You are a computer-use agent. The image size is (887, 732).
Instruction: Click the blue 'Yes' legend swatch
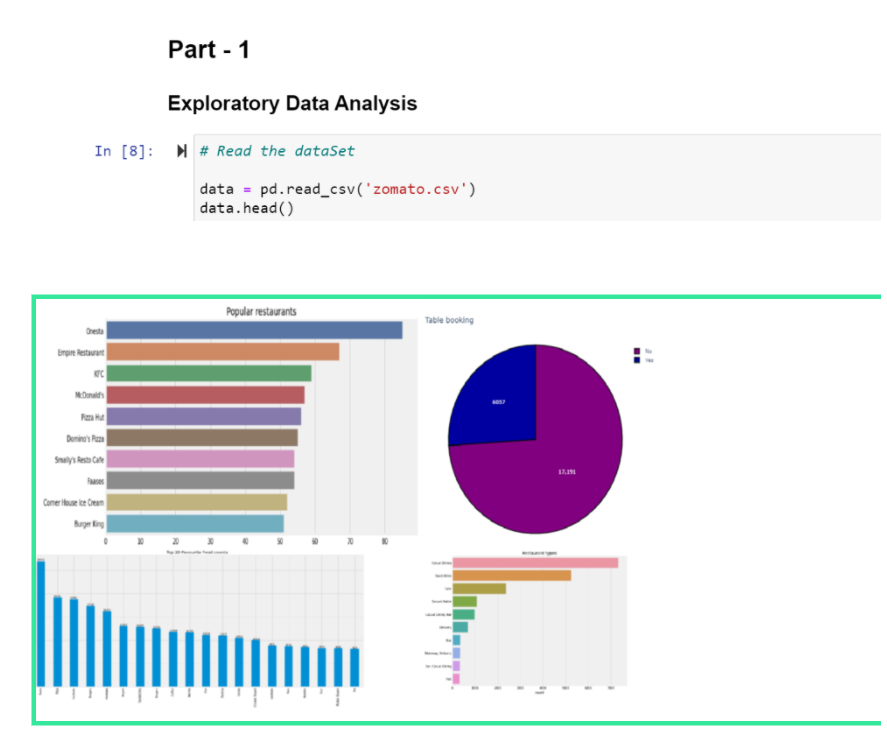pyautogui.click(x=637, y=360)
